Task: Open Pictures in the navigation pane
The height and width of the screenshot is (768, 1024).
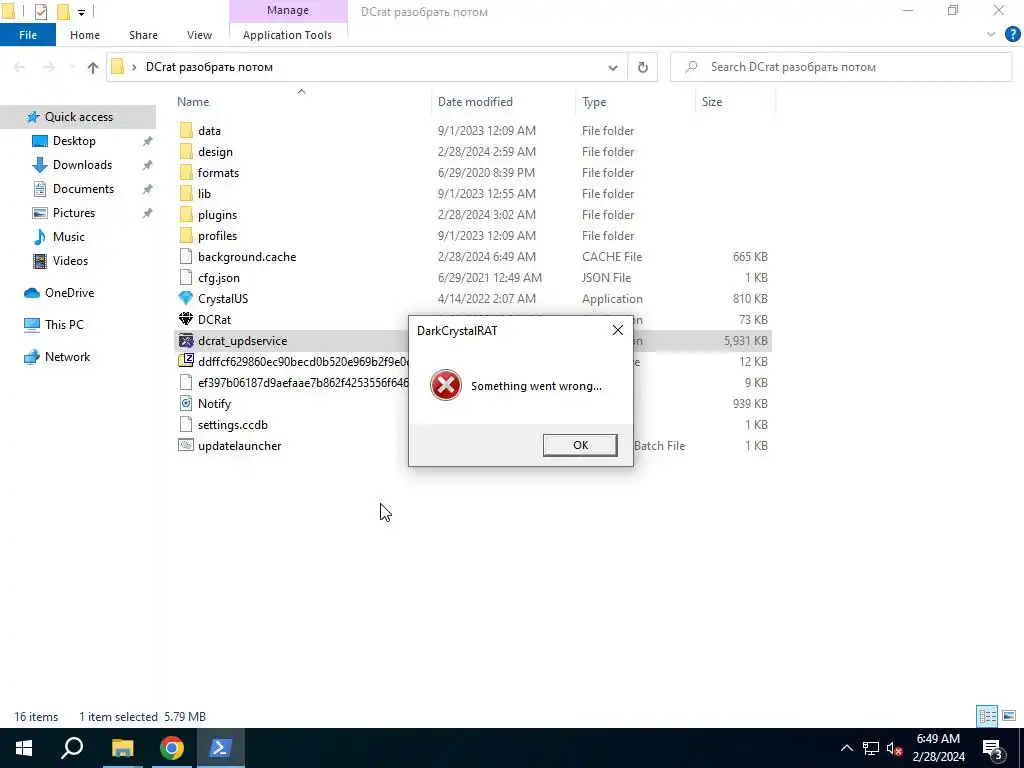Action: [x=73, y=213]
